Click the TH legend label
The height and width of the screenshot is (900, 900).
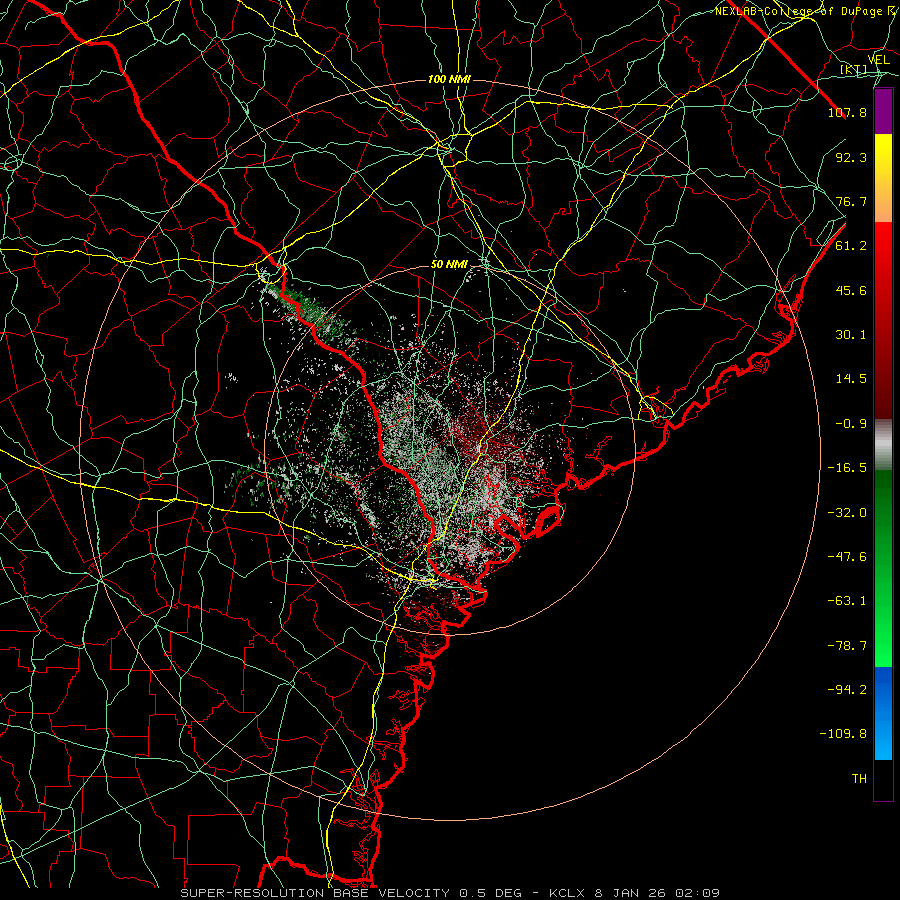(x=859, y=779)
